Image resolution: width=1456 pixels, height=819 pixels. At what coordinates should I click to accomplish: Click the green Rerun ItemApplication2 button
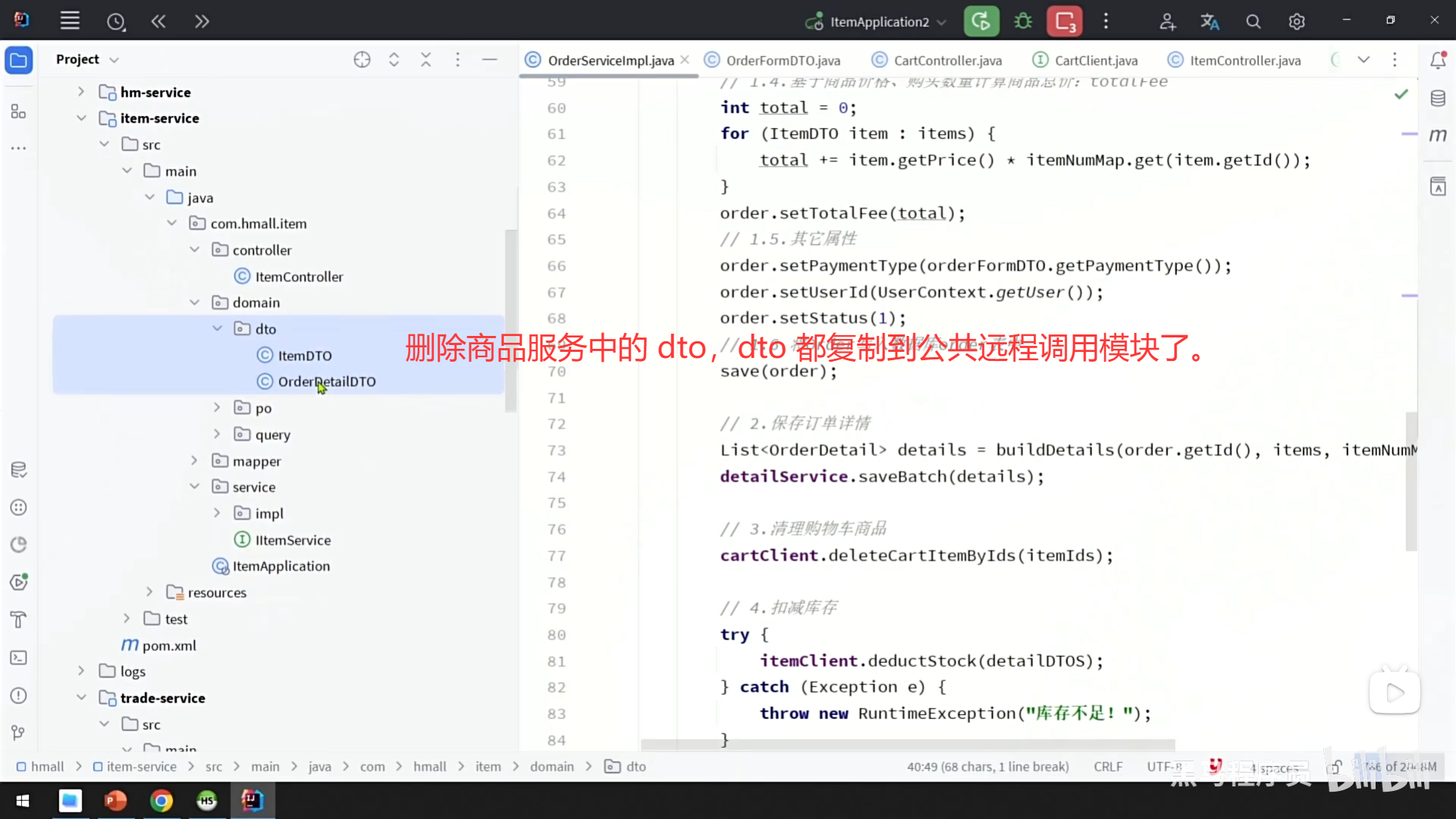(981, 21)
